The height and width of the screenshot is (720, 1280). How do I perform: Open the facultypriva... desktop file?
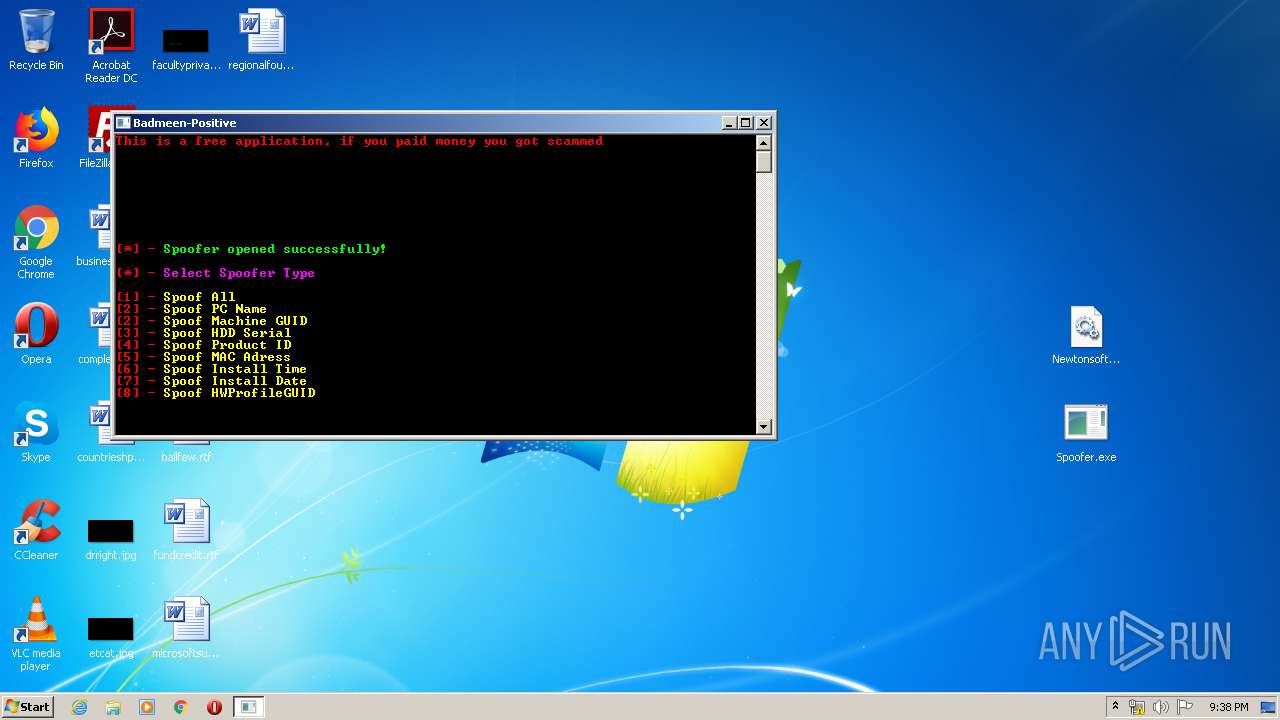pos(186,50)
